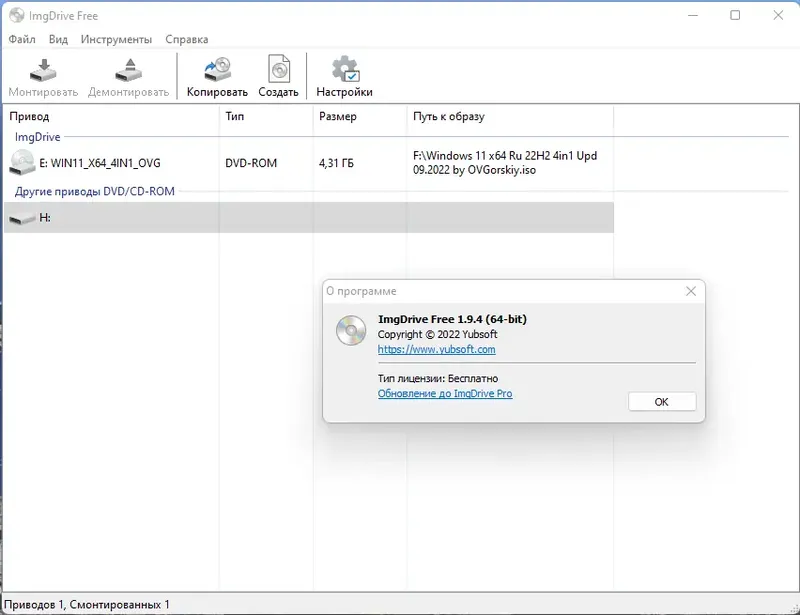The image size is (800, 615).
Task: Click the Copyright © 2022 Yubsoft text
Action: point(437,334)
